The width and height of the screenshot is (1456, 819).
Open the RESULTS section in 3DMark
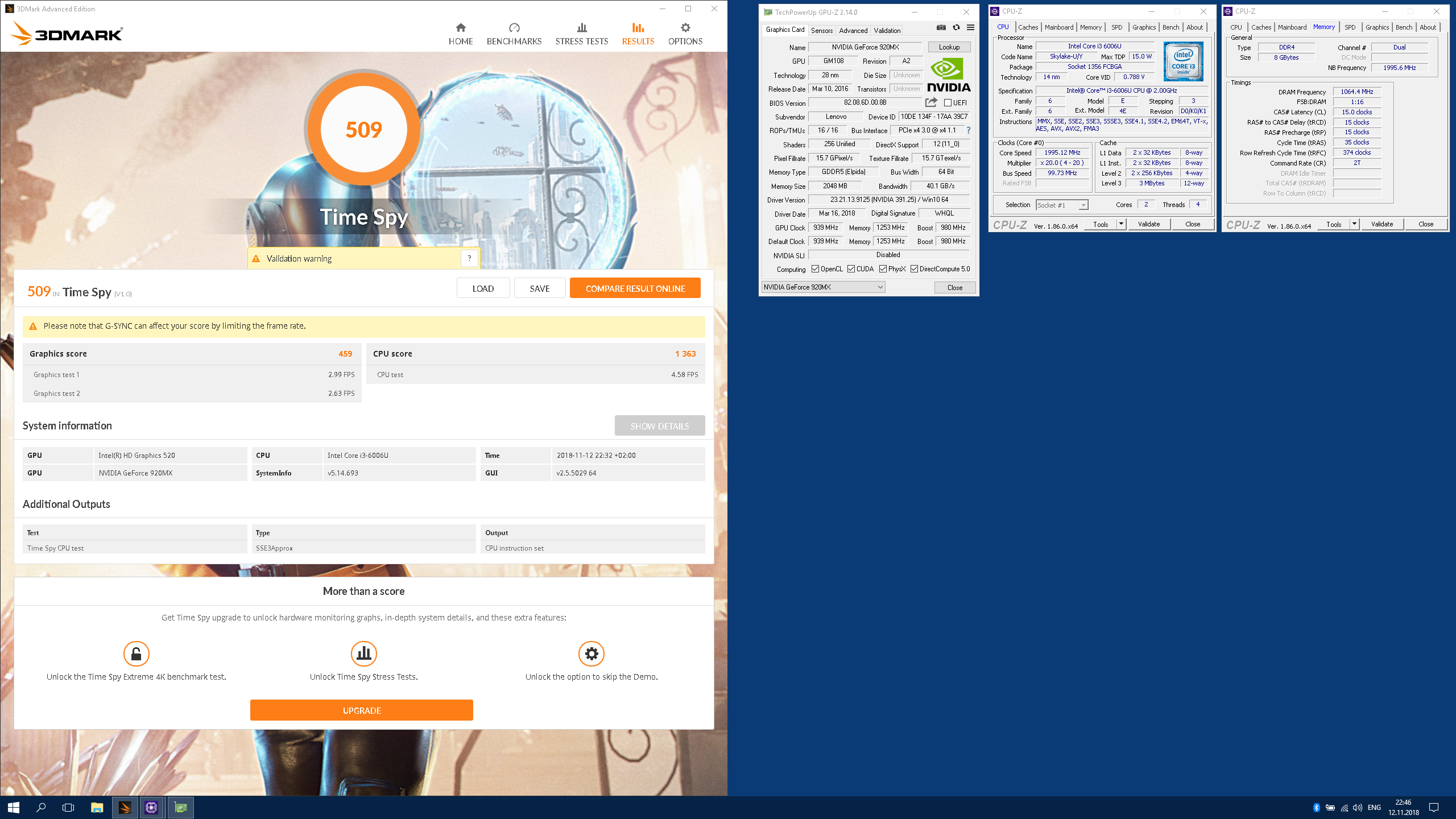point(638,34)
